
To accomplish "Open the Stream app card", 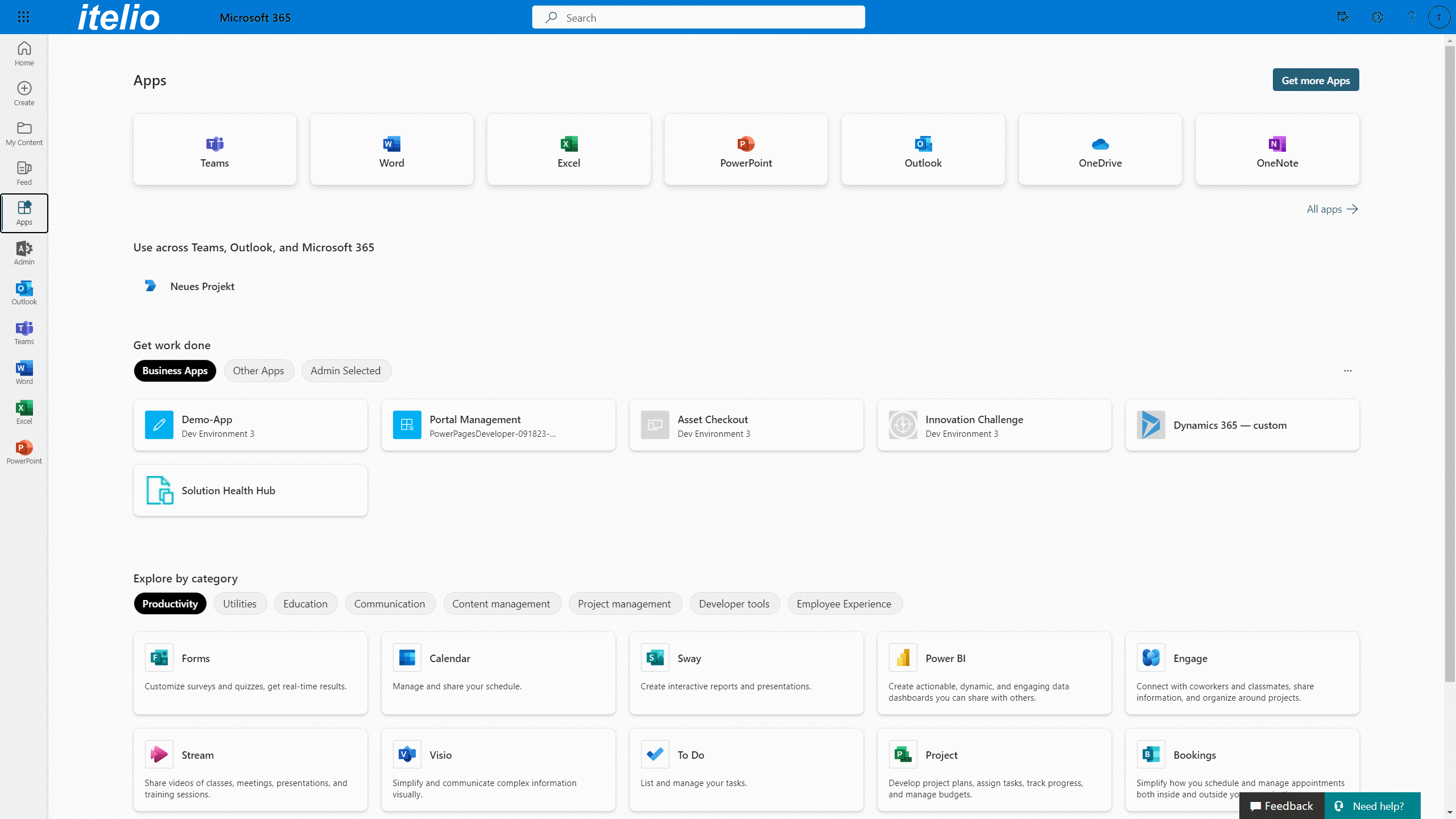I will pos(250,770).
